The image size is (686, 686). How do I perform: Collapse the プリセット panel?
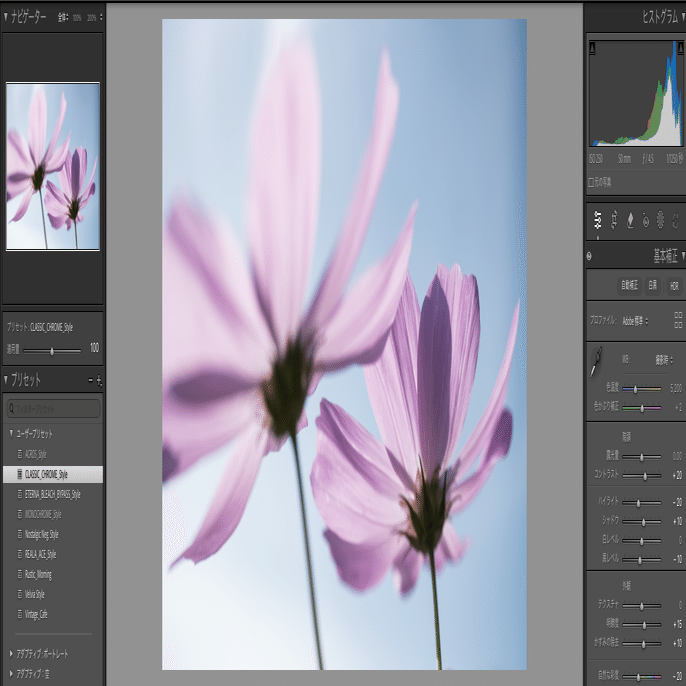point(6,380)
